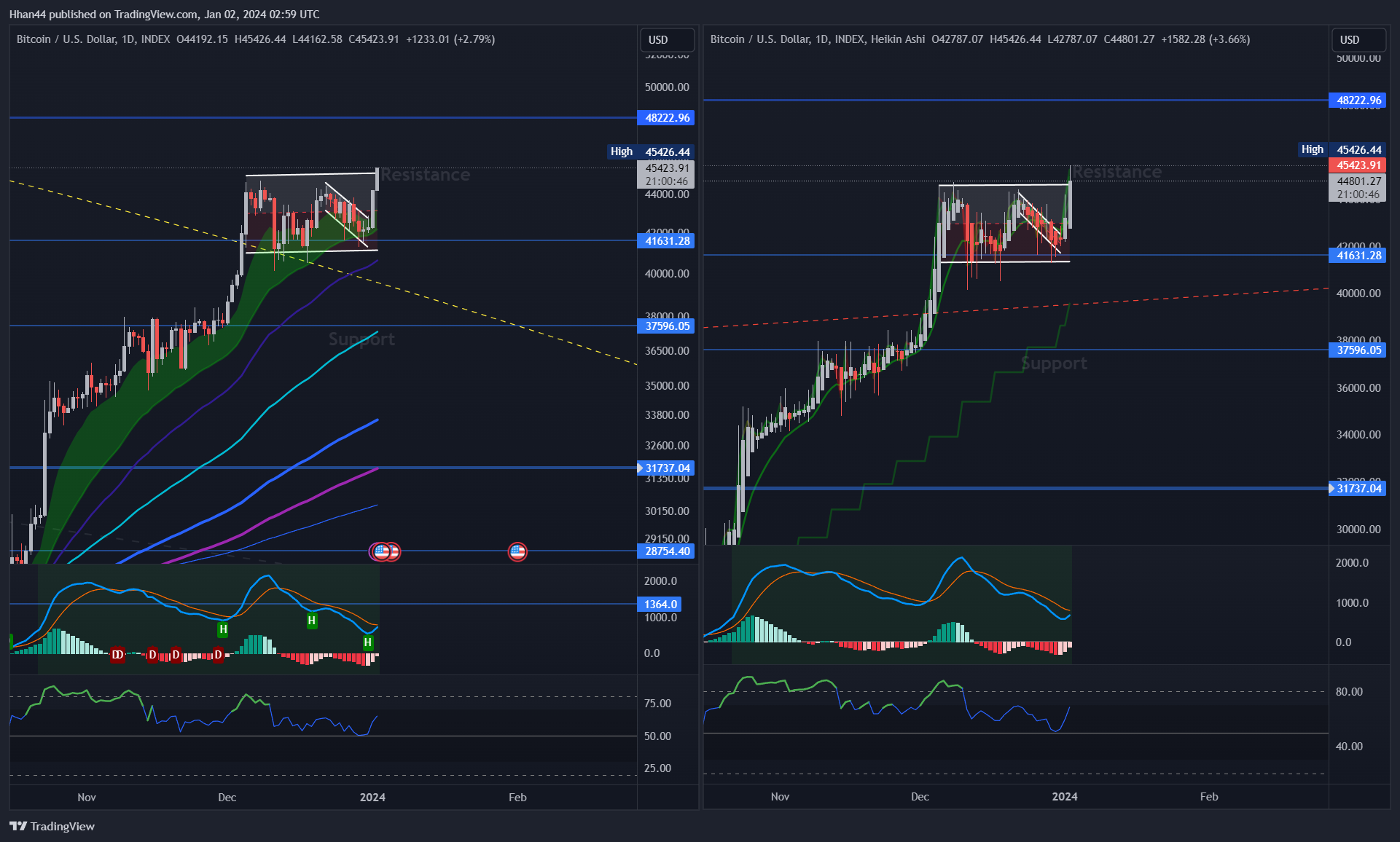Open the USD currency selector on the Heikin Ashi chart

[1358, 40]
